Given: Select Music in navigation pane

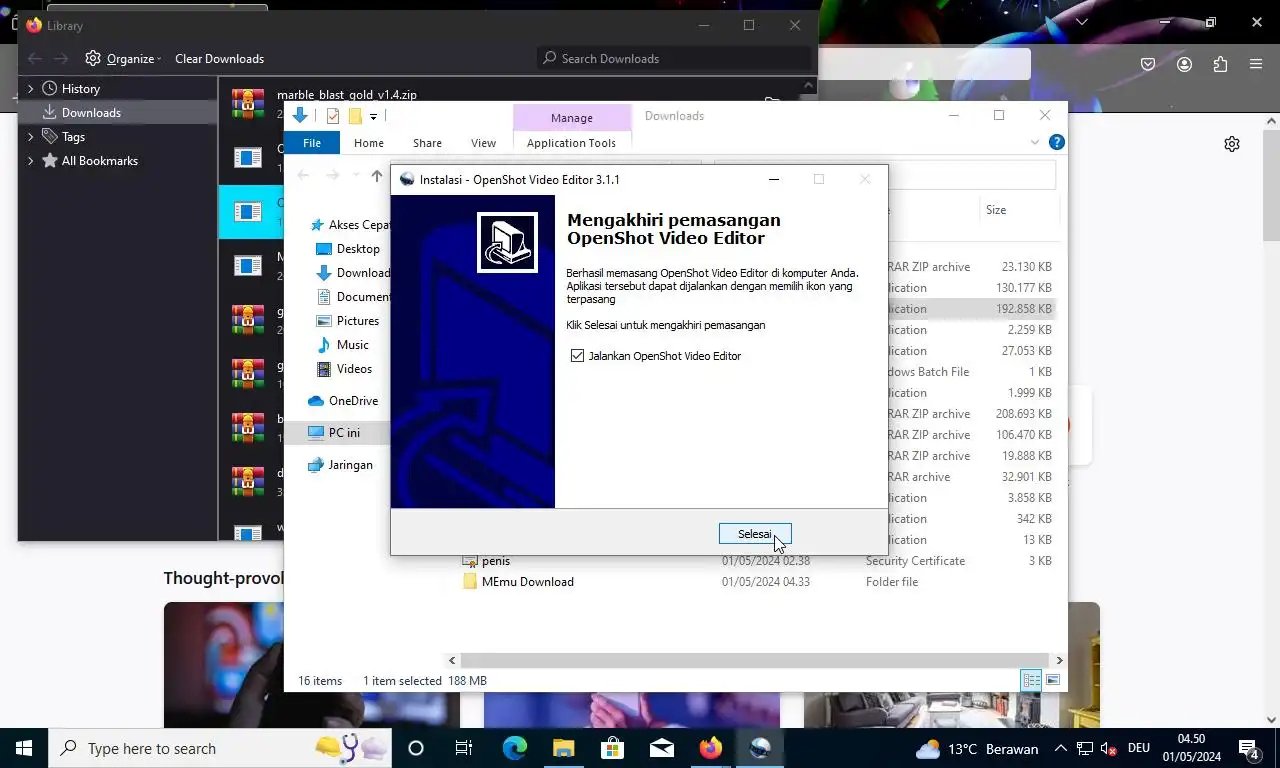Looking at the screenshot, I should pyautogui.click(x=343, y=345).
